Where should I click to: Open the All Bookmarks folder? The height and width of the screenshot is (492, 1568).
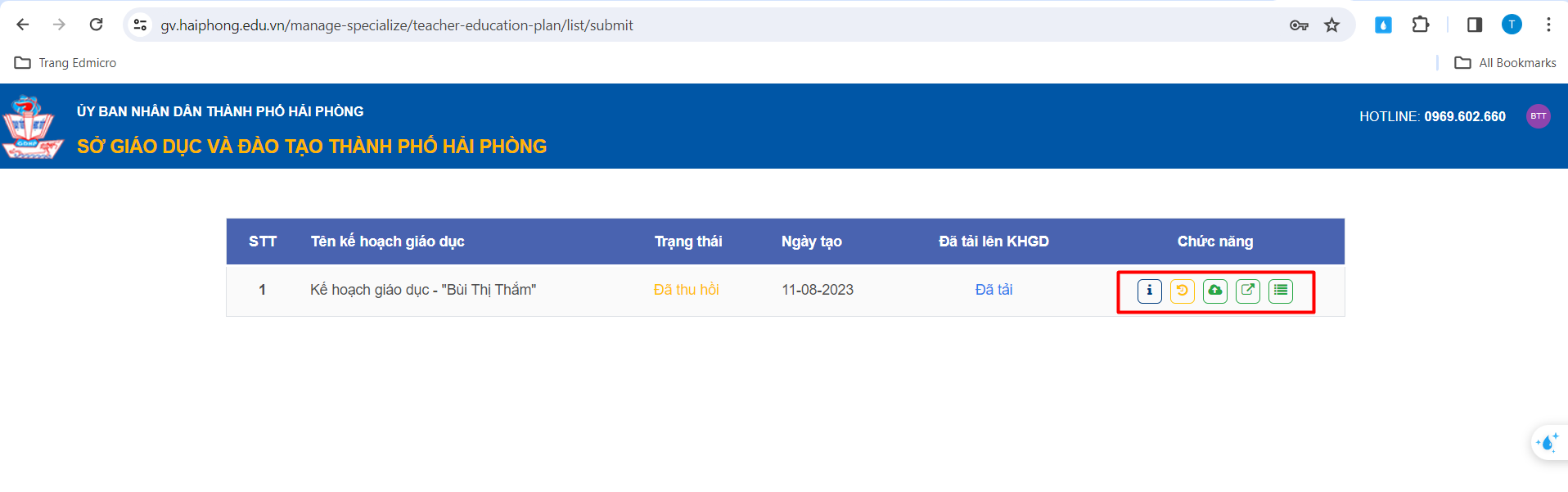[x=1506, y=63]
